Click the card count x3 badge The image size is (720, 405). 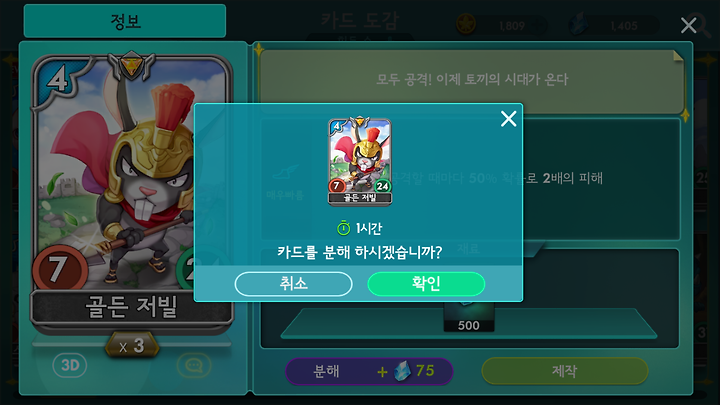(132, 346)
